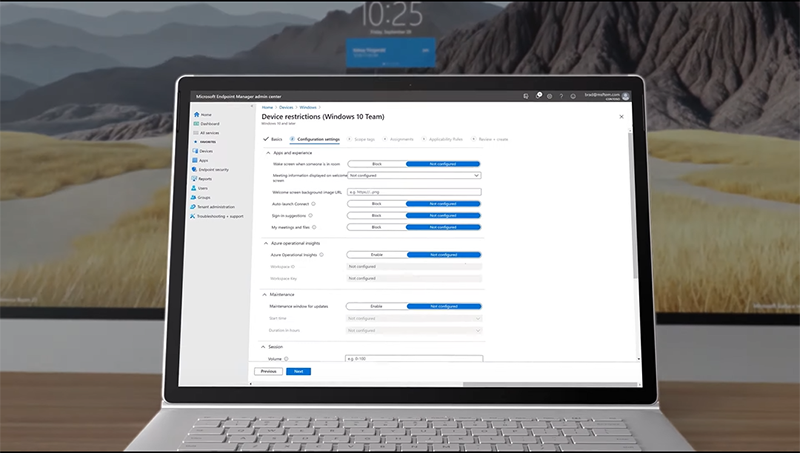Set My meetings and files to Block

[x=377, y=227]
